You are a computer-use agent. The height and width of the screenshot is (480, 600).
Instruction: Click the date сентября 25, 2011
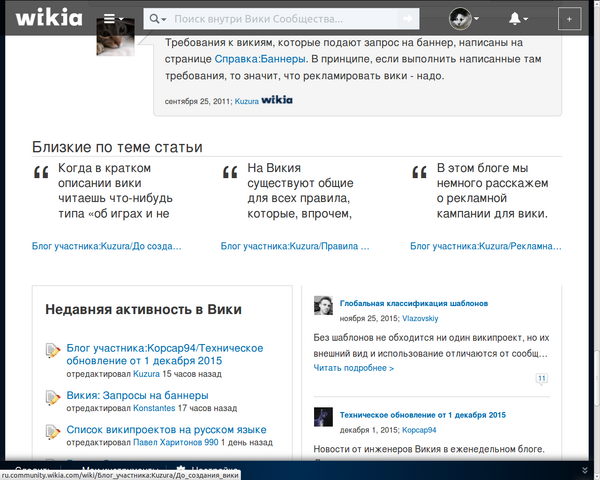pyautogui.click(x=197, y=101)
